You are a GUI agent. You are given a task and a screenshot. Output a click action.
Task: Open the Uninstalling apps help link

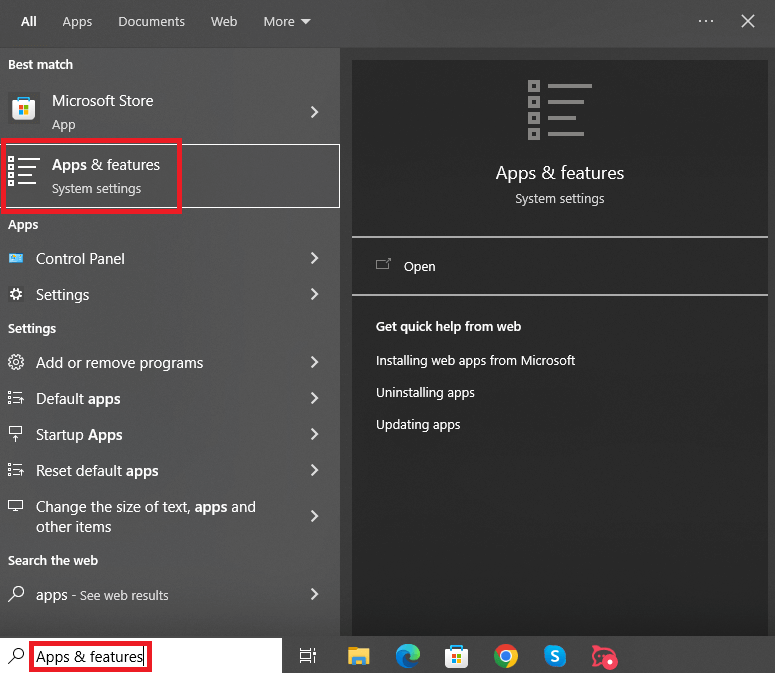[x=425, y=392]
